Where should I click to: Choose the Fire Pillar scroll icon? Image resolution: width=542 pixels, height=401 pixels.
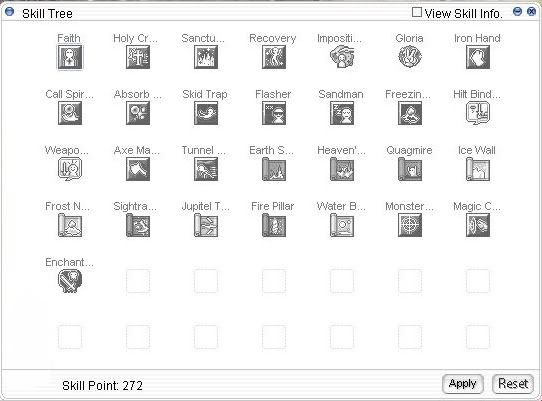tap(274, 225)
